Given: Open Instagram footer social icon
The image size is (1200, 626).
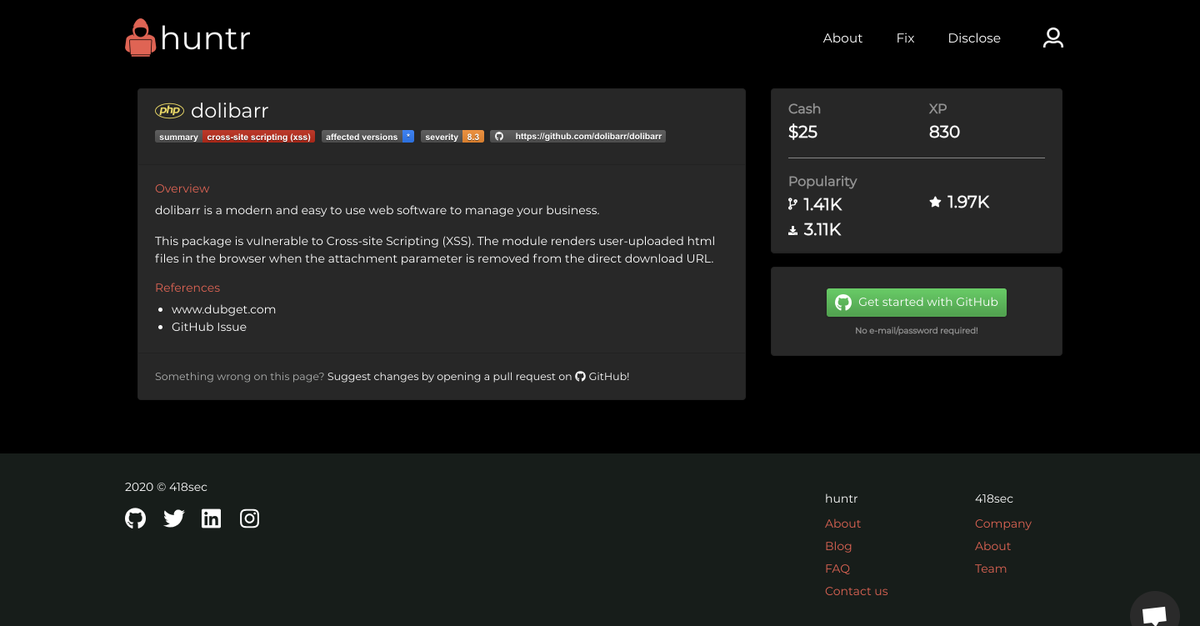Looking at the screenshot, I should [x=250, y=518].
